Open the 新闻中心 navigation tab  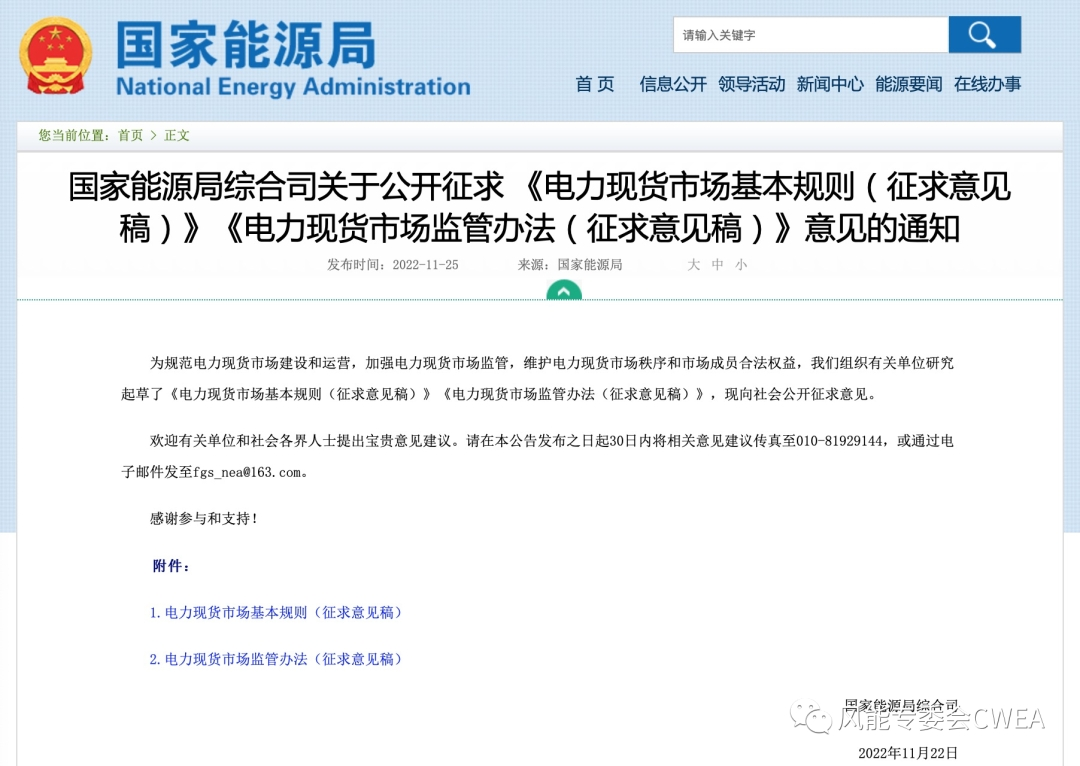coord(830,84)
